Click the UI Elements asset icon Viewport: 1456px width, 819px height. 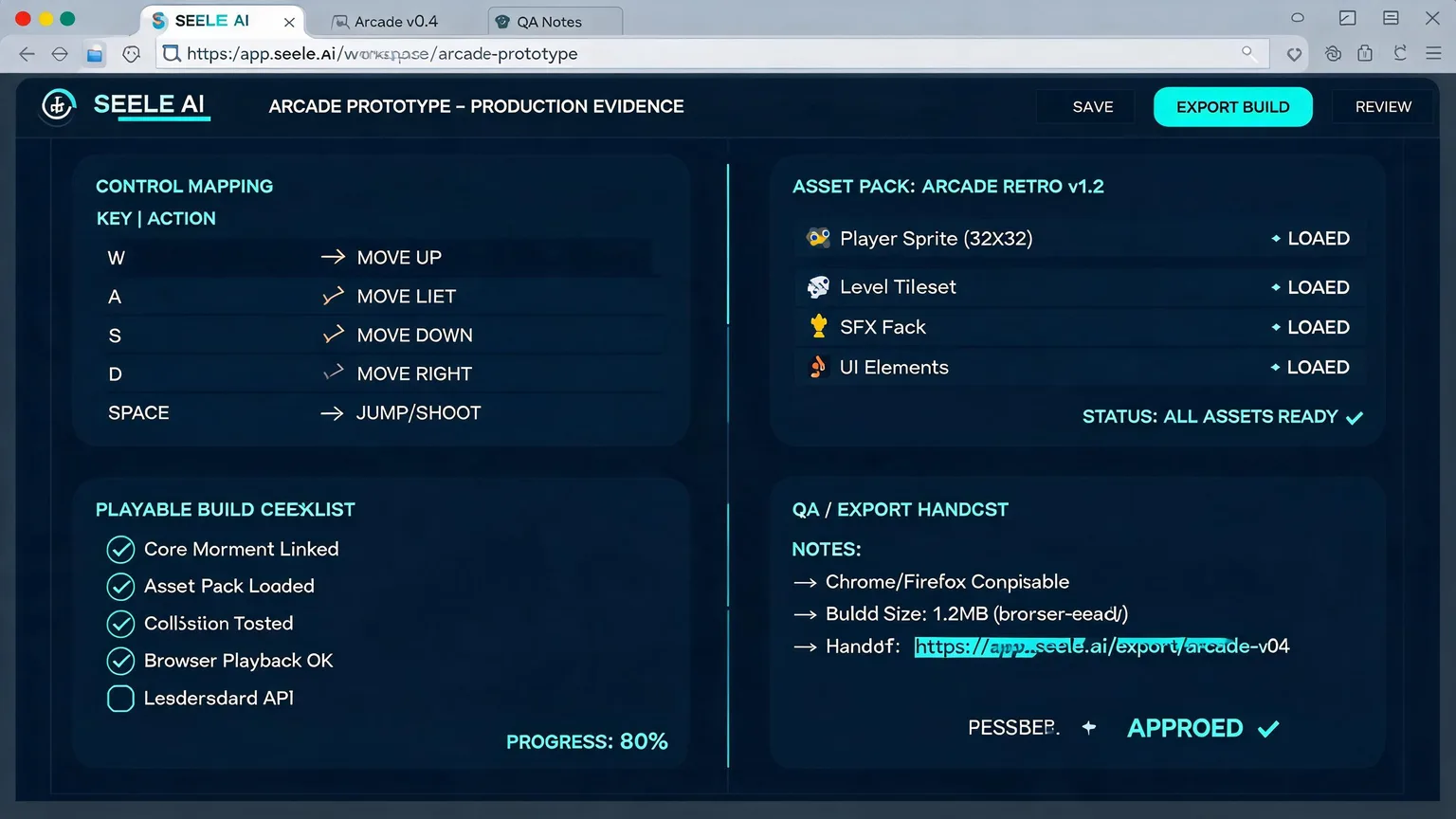[x=817, y=367]
